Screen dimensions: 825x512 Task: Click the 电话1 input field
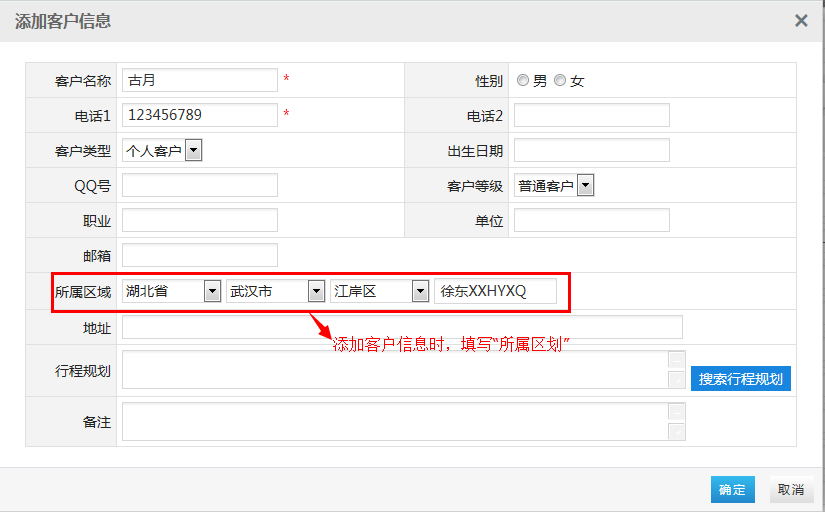tap(199, 115)
